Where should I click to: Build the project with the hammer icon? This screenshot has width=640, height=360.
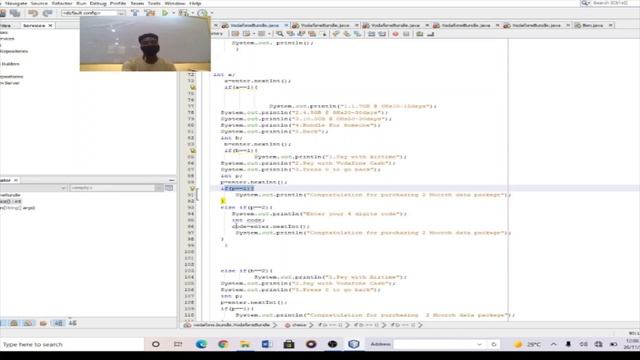click(135, 13)
